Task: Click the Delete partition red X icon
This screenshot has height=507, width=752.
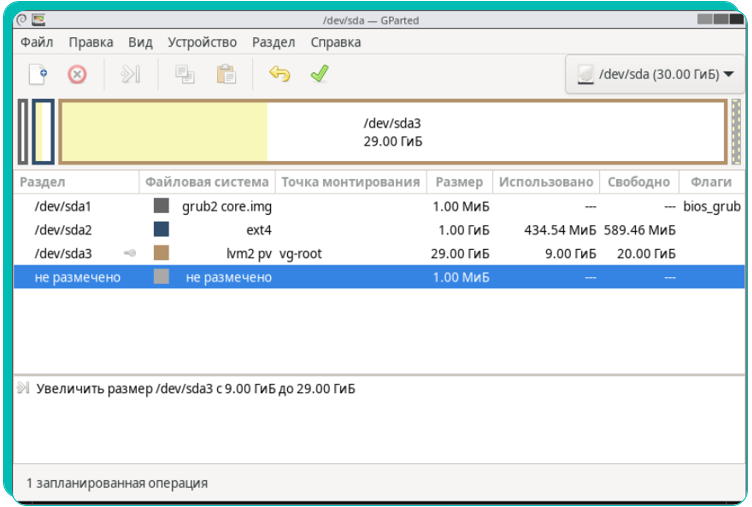Action: 77,74
